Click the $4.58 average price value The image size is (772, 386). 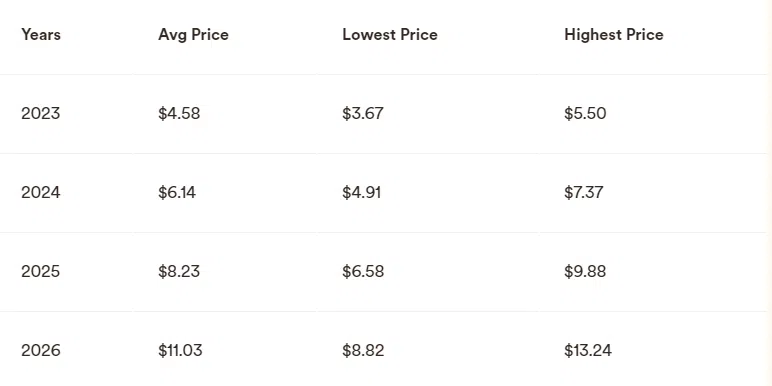tap(179, 114)
